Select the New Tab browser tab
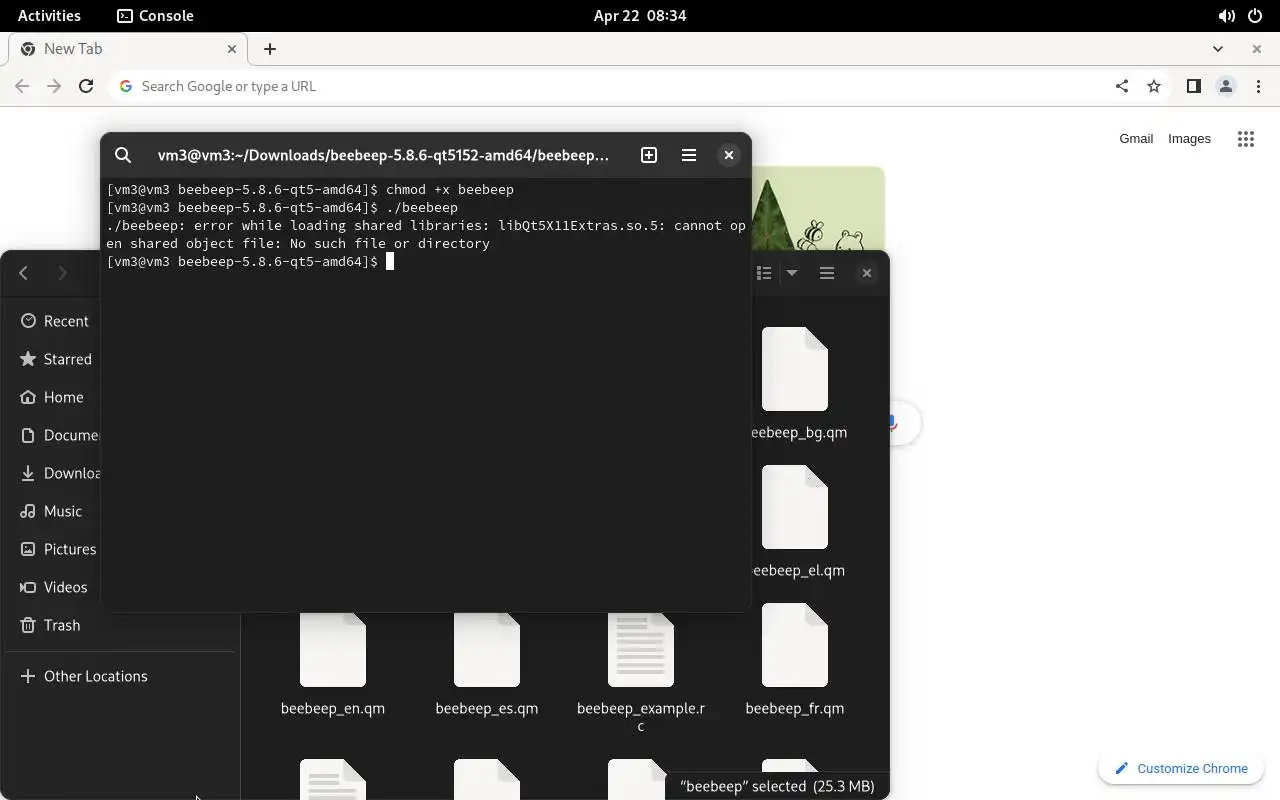The width and height of the screenshot is (1280, 800). (x=127, y=49)
